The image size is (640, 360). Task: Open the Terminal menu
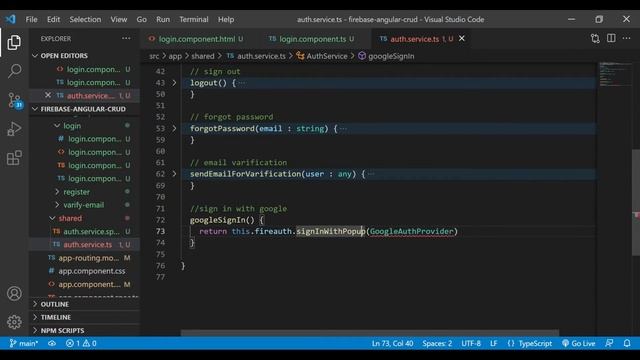point(193,19)
